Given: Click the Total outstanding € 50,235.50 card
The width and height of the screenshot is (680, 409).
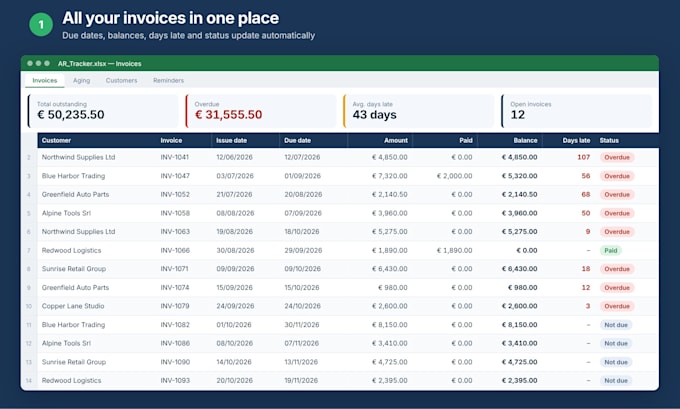Looking at the screenshot, I should coord(103,111).
